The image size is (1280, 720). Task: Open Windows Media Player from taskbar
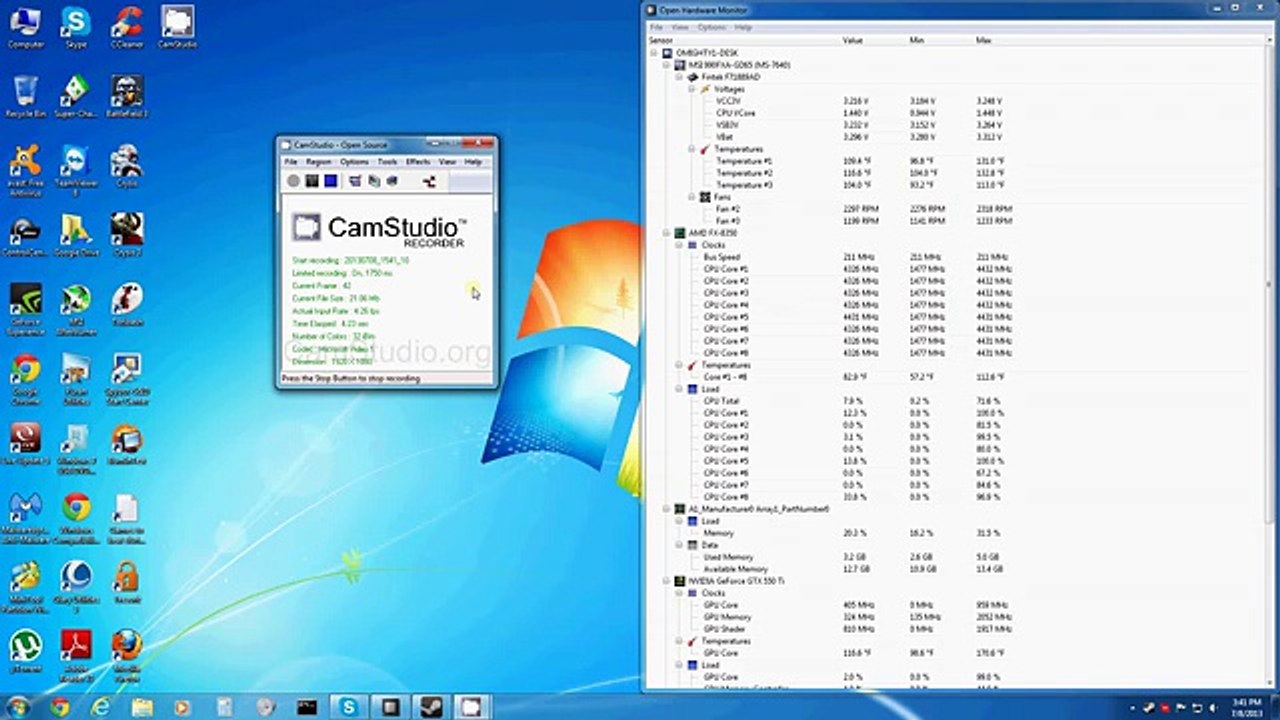182,707
